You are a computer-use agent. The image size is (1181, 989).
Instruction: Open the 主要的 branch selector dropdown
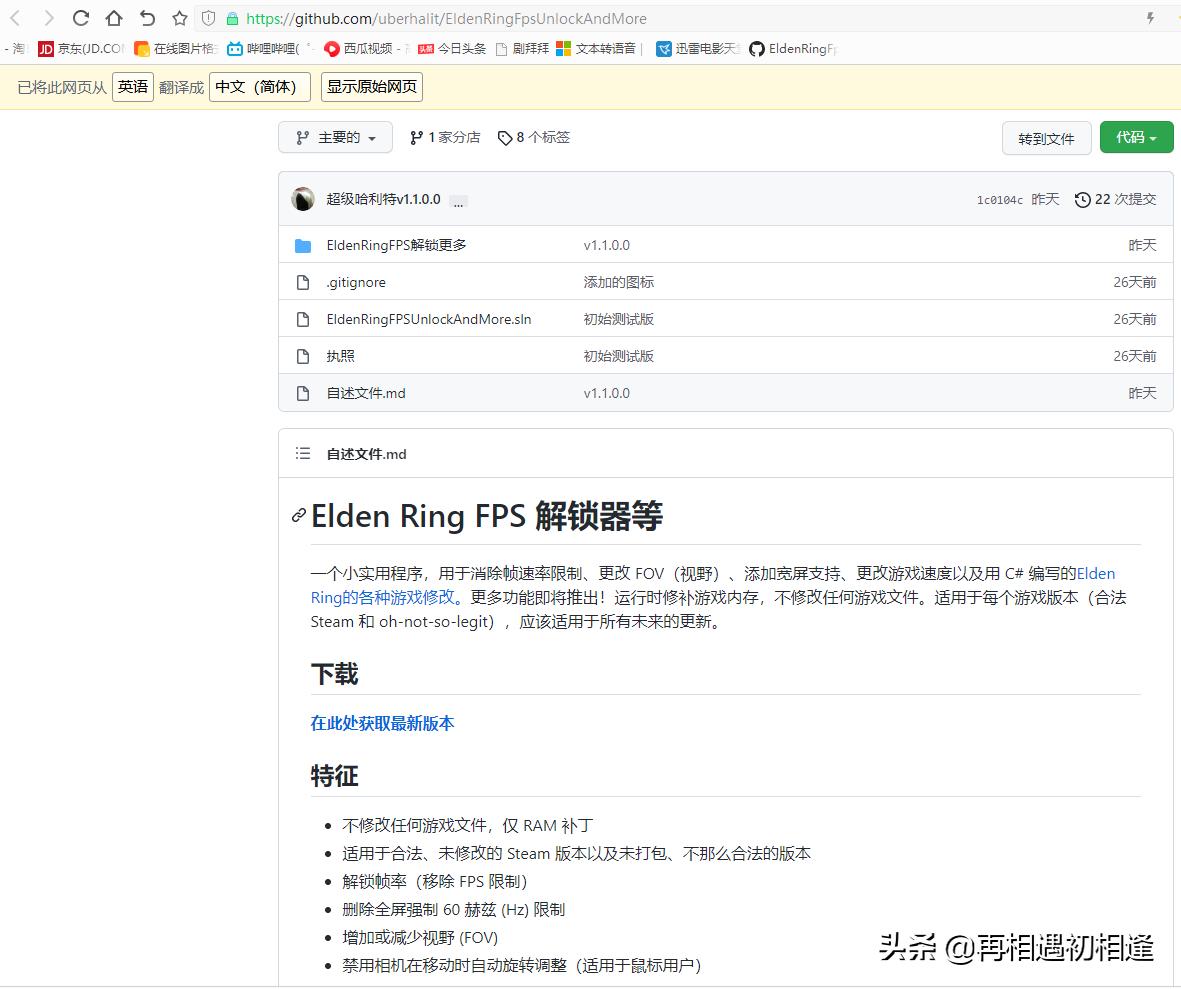(334, 138)
